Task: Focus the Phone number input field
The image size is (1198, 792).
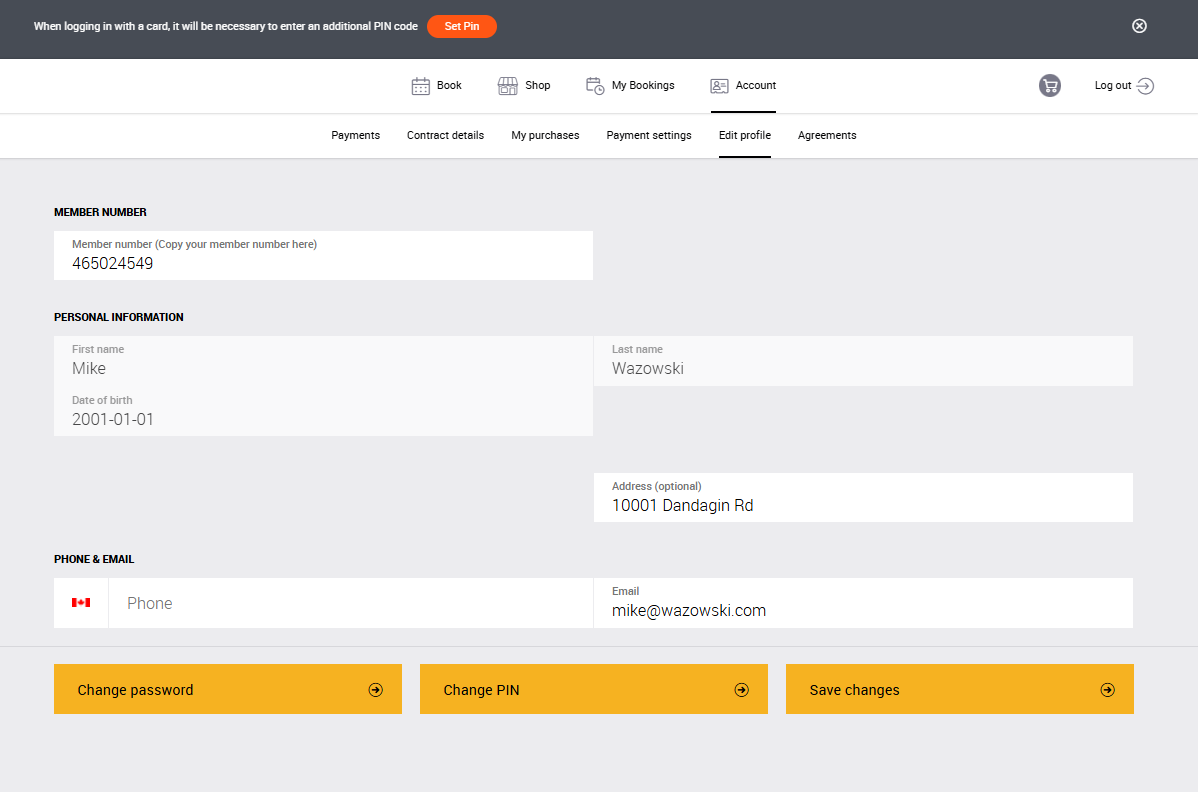Action: [x=350, y=604]
